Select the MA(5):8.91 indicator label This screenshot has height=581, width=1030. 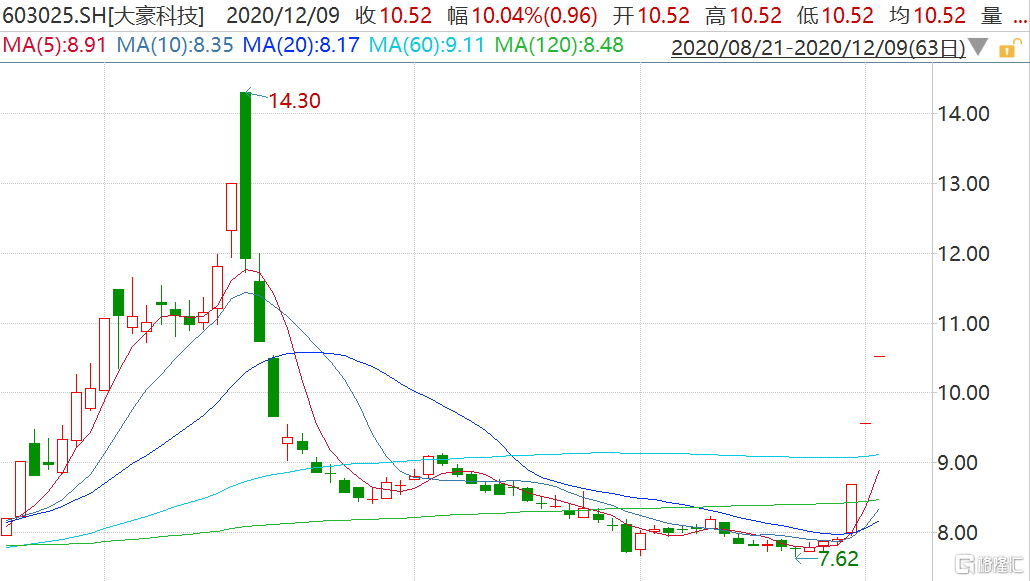click(55, 45)
